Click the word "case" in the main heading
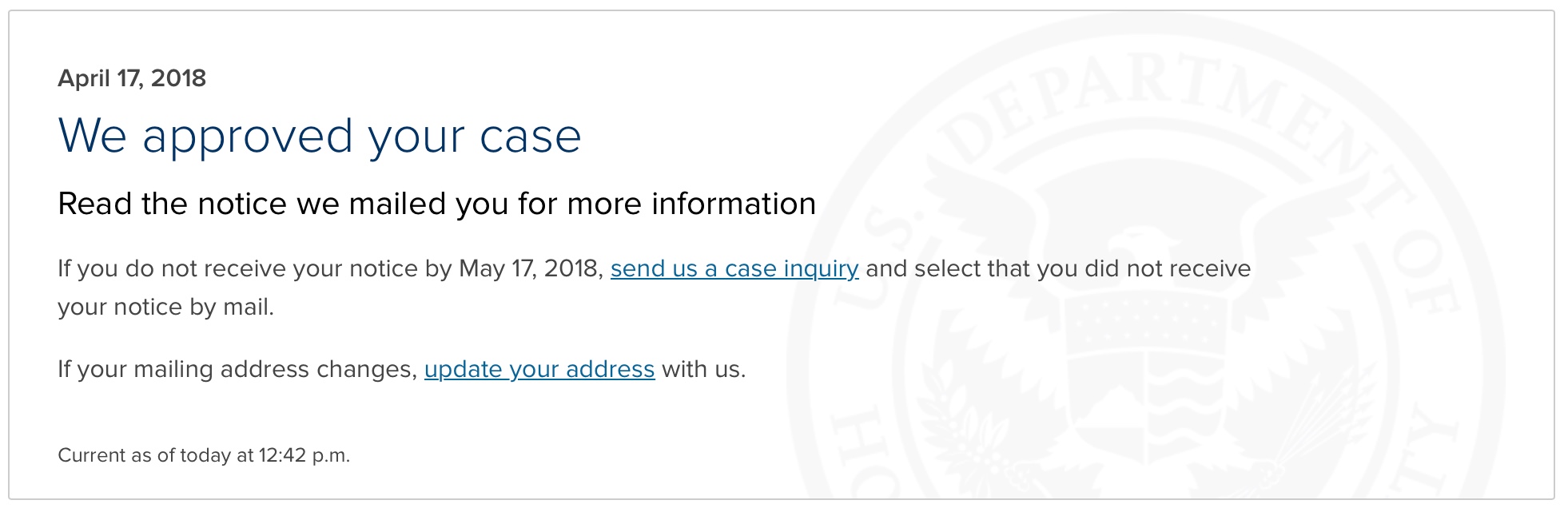1568x508 pixels. pos(531,137)
